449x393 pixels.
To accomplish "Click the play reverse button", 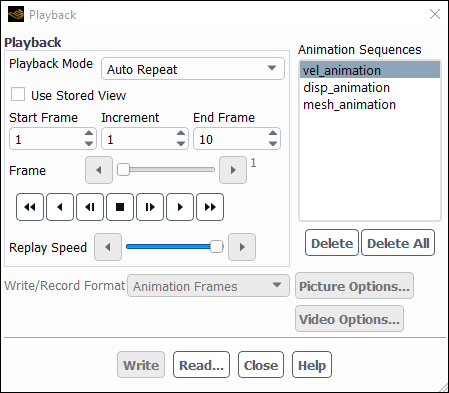I will (x=60, y=207).
